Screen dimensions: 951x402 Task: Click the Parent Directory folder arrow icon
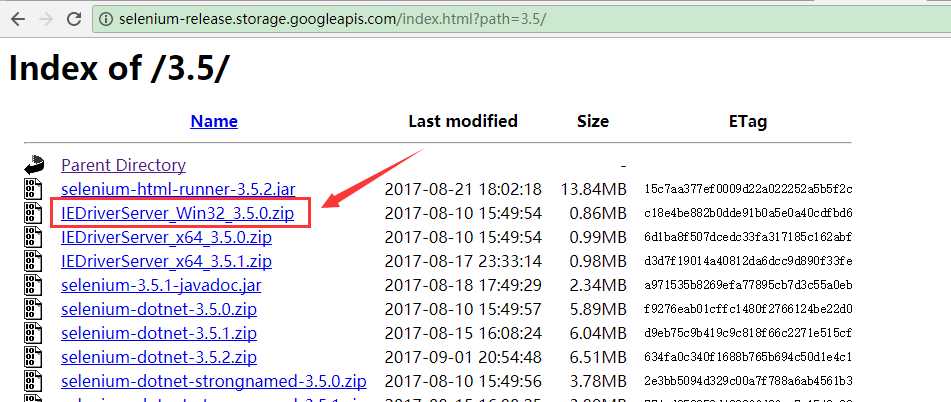pyautogui.click(x=34, y=165)
